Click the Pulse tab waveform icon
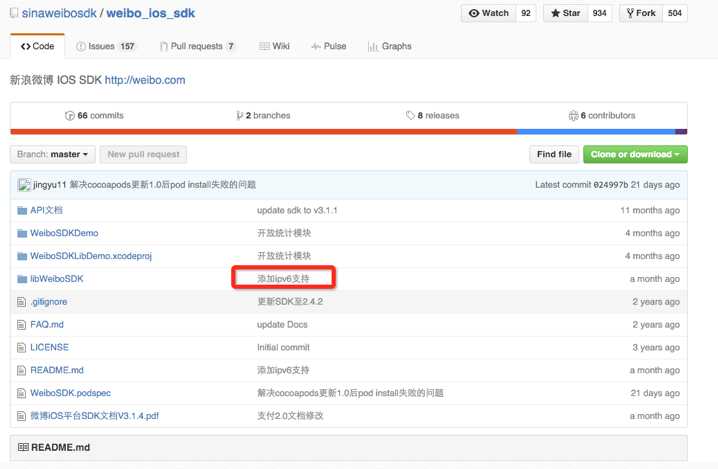The width and height of the screenshot is (718, 469). click(315, 46)
